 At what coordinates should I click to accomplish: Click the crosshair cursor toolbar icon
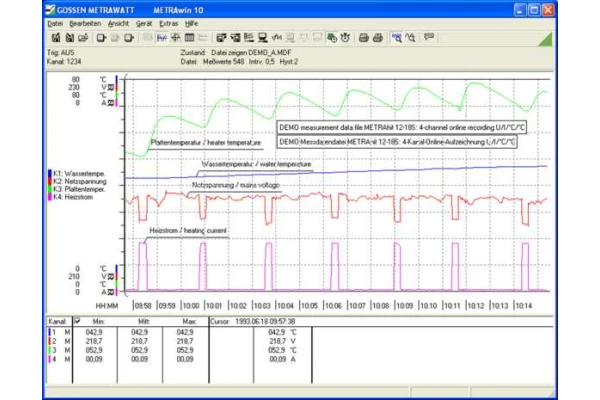point(176,38)
